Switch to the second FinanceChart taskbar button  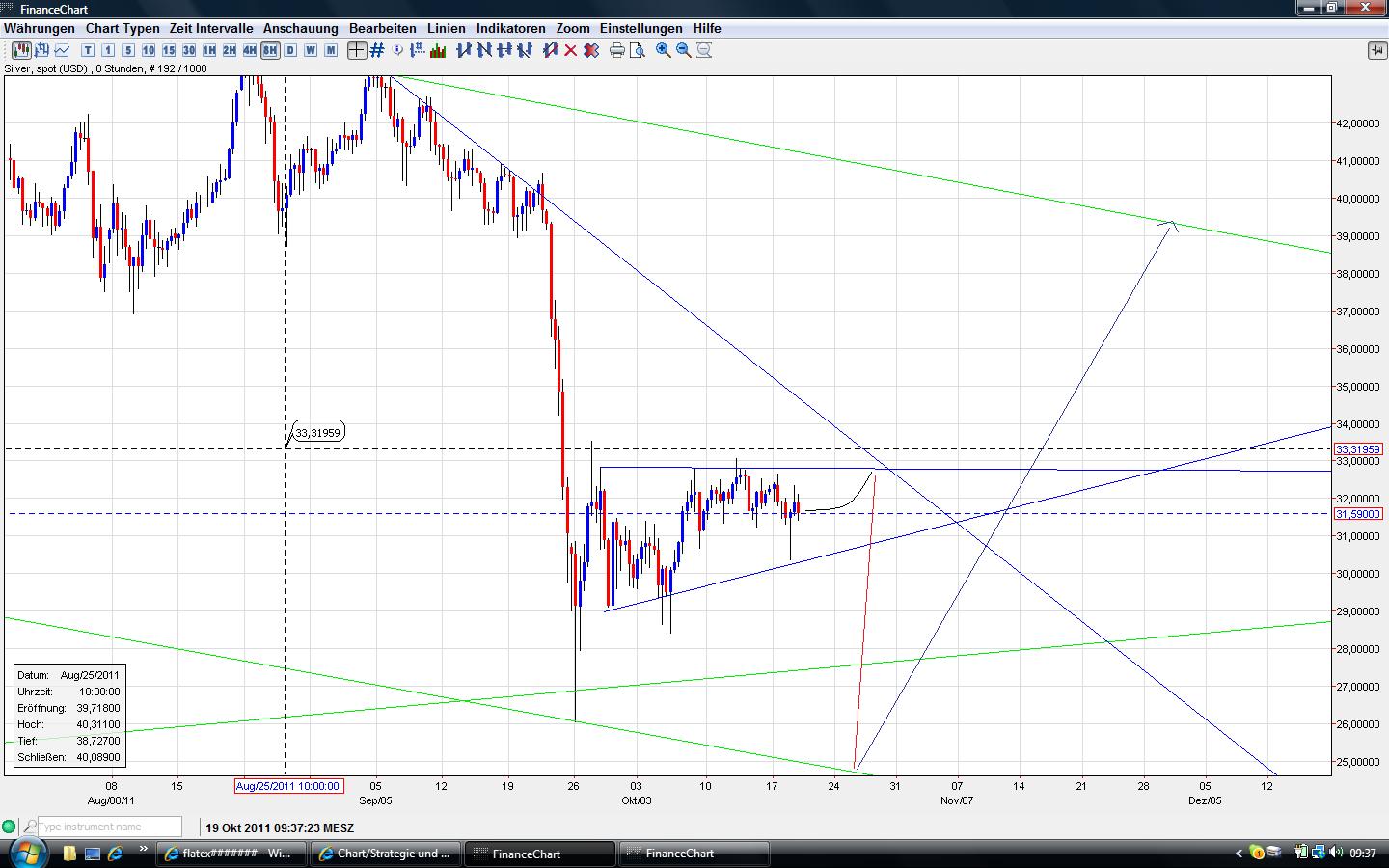coord(694,854)
